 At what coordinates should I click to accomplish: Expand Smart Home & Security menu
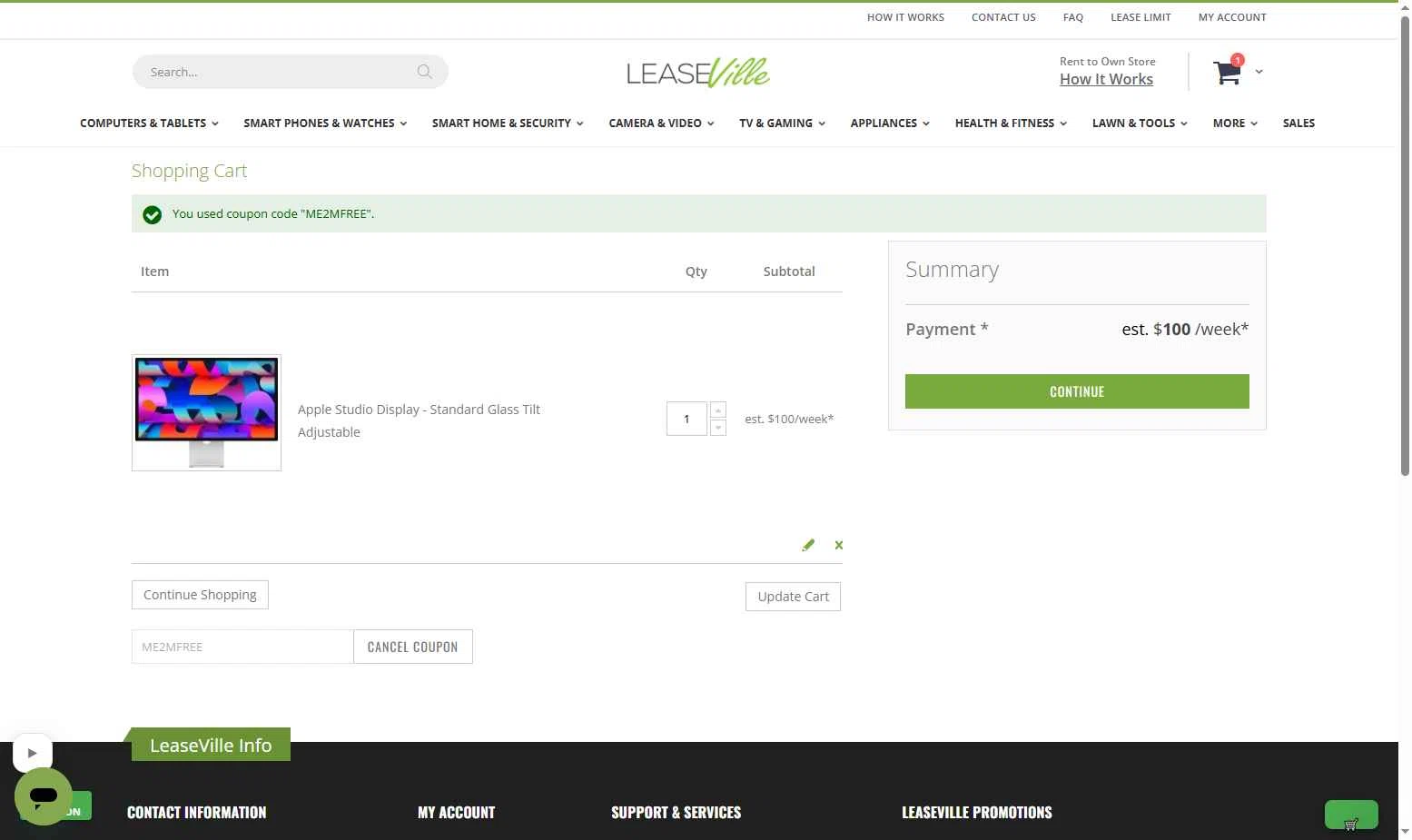coord(508,123)
